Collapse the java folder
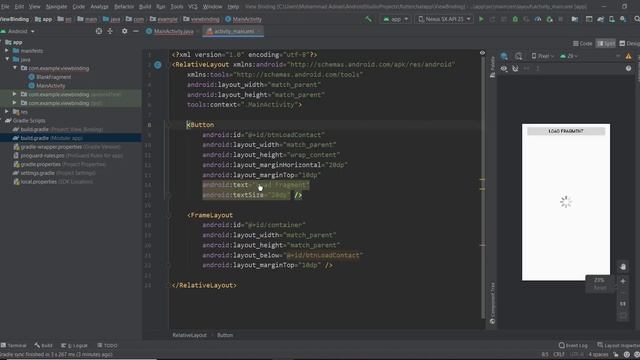Image resolution: width=640 pixels, height=360 pixels. tap(7, 59)
